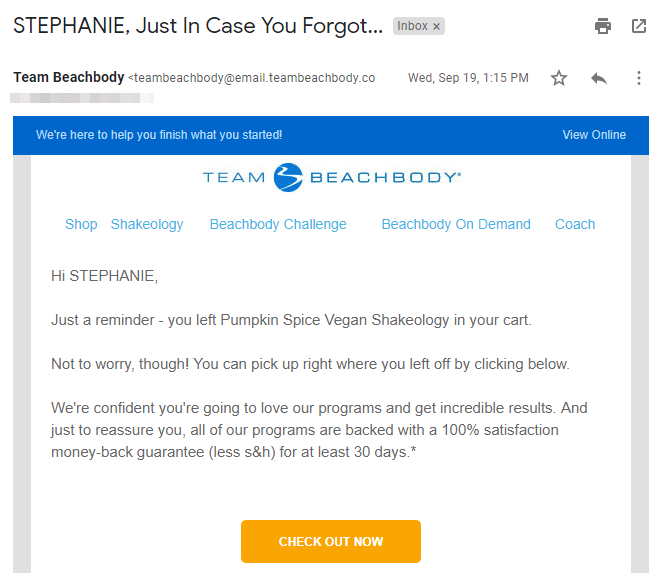
Task: Open the Shop navigation link
Action: pos(81,224)
